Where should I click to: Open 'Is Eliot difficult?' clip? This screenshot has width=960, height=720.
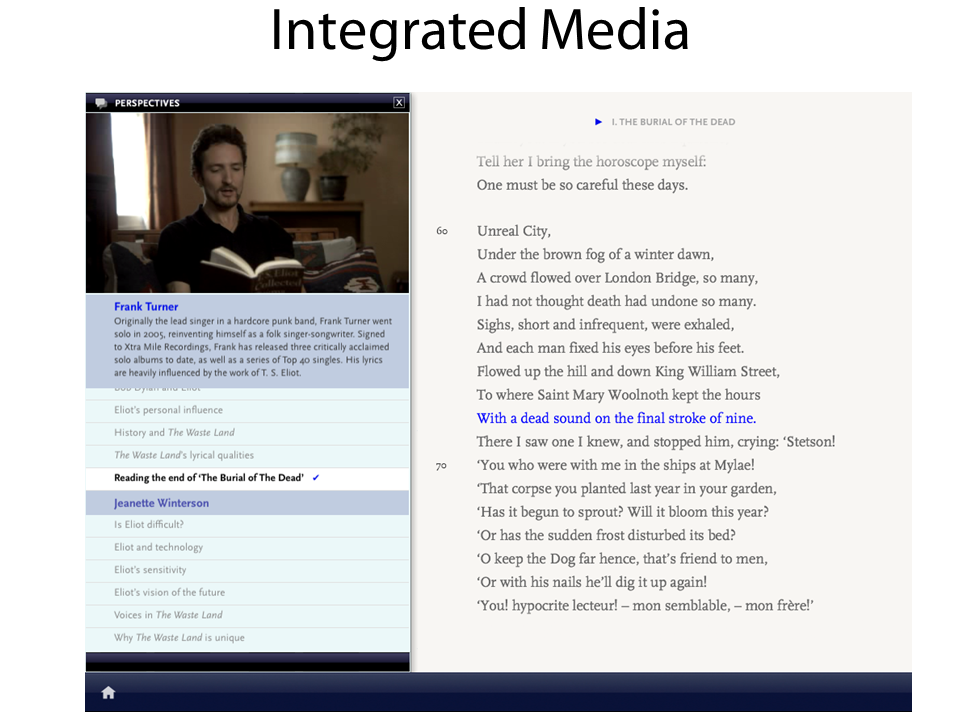pos(149,525)
